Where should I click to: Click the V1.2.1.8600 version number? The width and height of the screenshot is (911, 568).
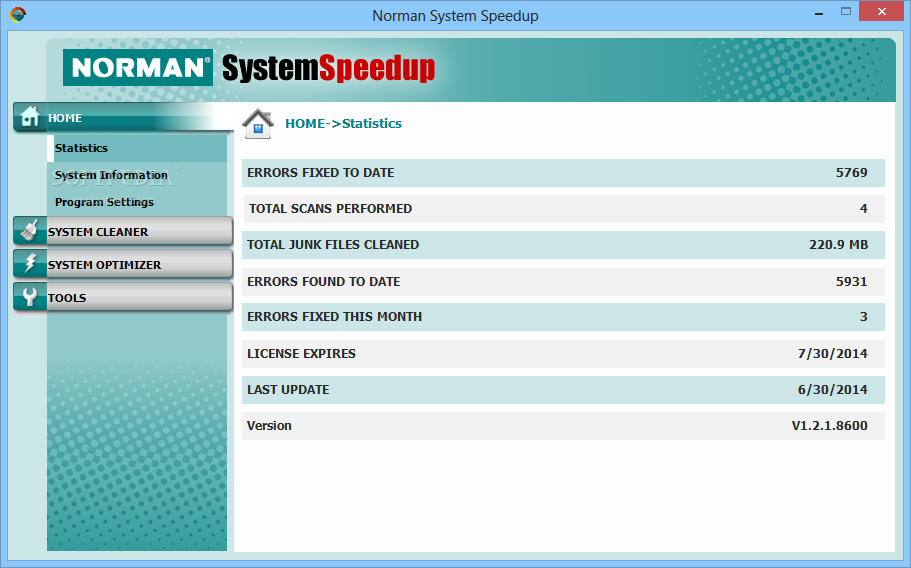(830, 426)
